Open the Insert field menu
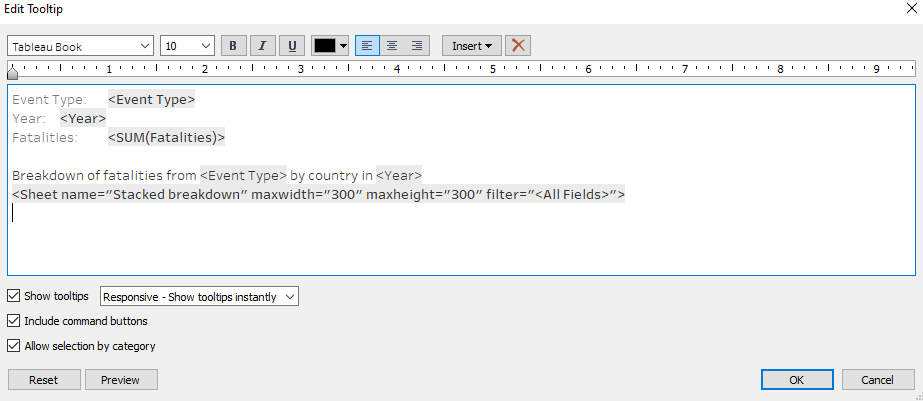This screenshot has width=923, height=401. tap(471, 46)
